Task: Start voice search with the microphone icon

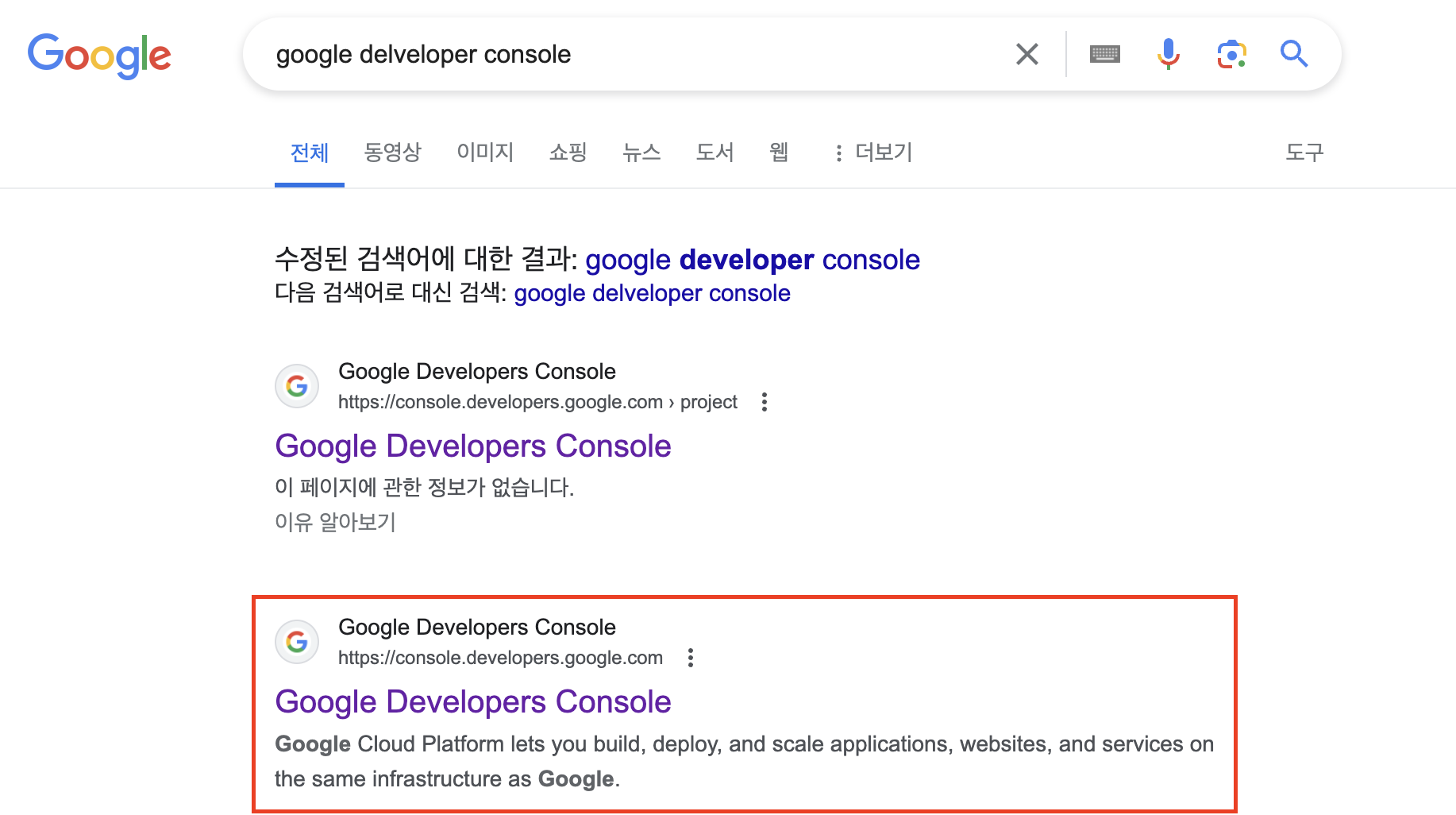Action: pos(1168,54)
